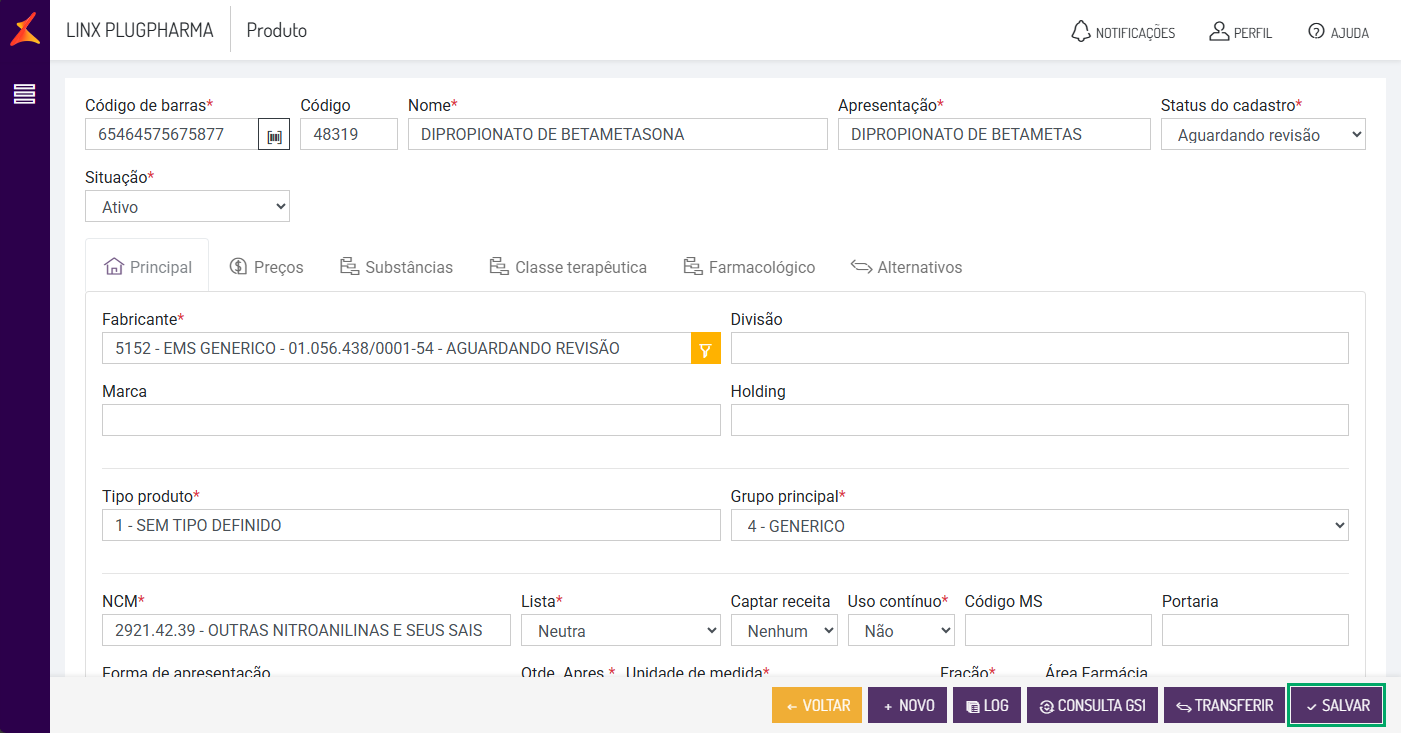This screenshot has height=733, width=1401.
Task: Click the Voltar button
Action: 817,705
